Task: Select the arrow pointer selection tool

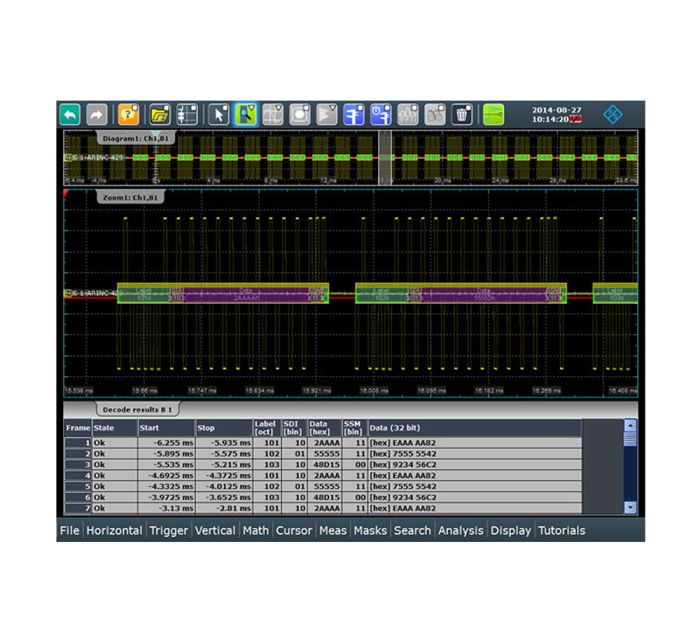Action: click(219, 115)
